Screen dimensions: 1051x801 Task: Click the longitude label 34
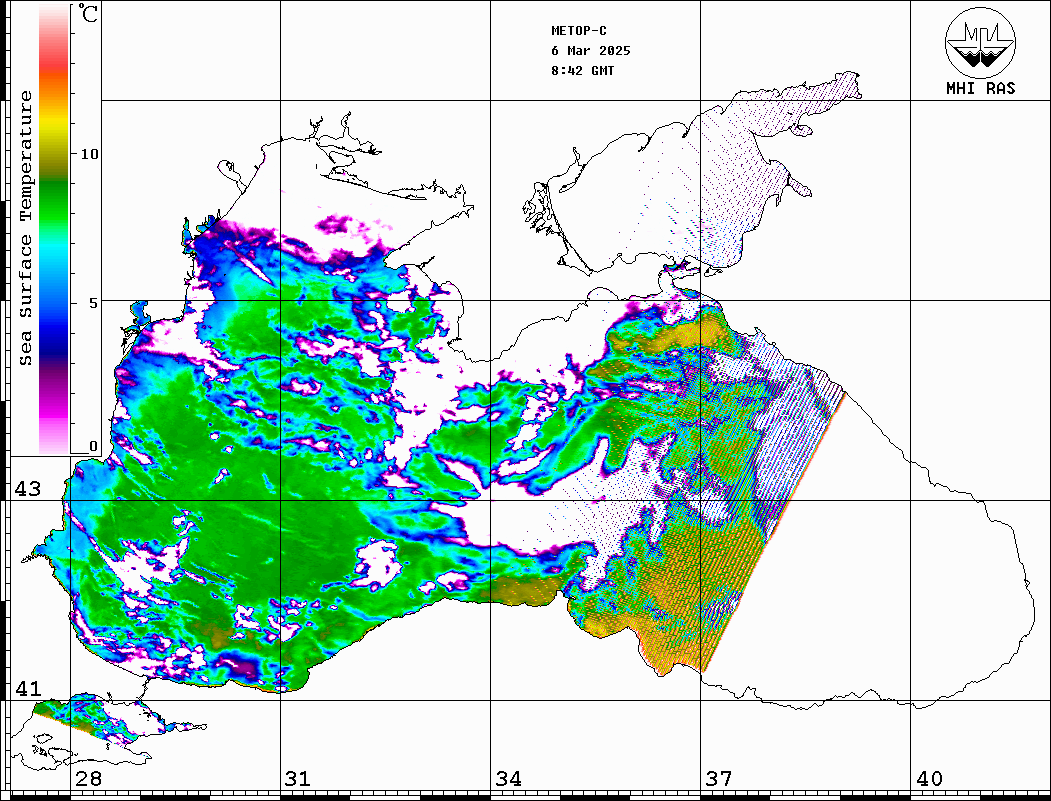509,779
